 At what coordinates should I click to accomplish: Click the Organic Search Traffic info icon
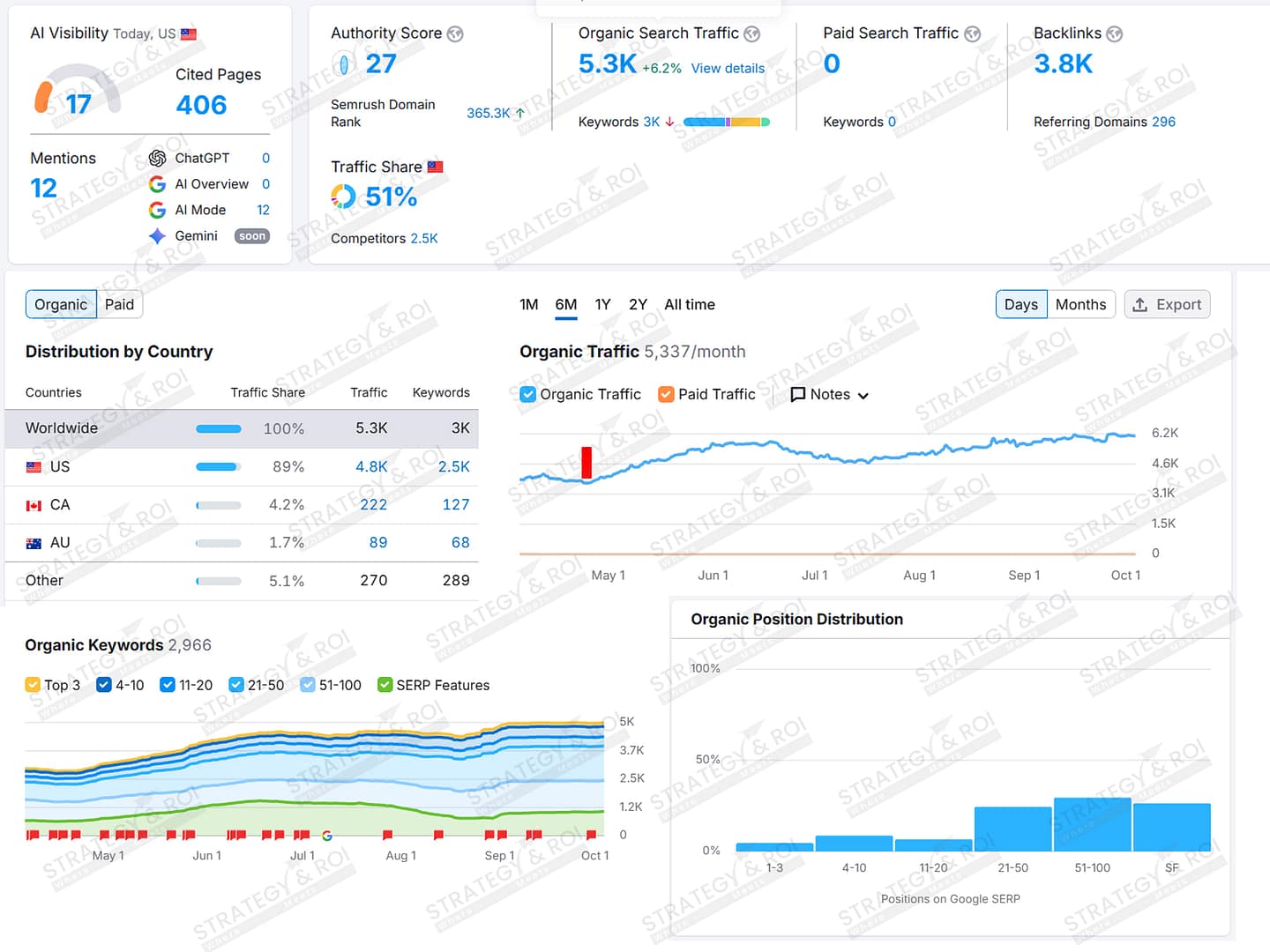pos(751,34)
